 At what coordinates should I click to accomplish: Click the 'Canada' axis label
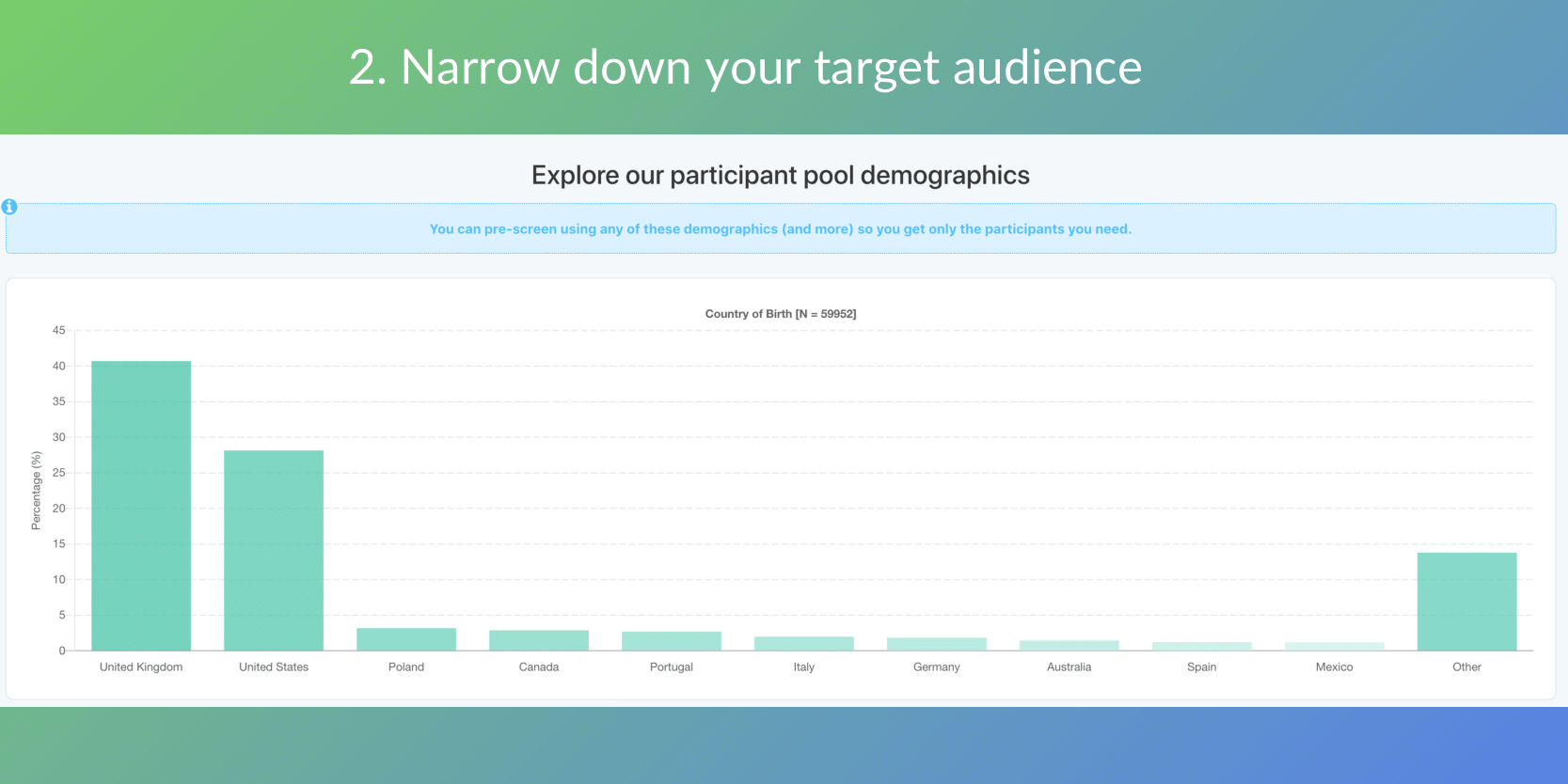point(539,666)
